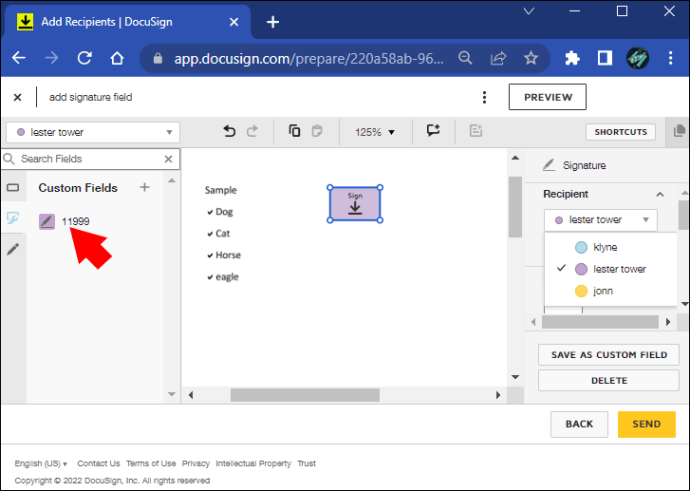Viewport: 690px width, 491px height.
Task: Bookmark this page with the star
Action: click(x=531, y=58)
